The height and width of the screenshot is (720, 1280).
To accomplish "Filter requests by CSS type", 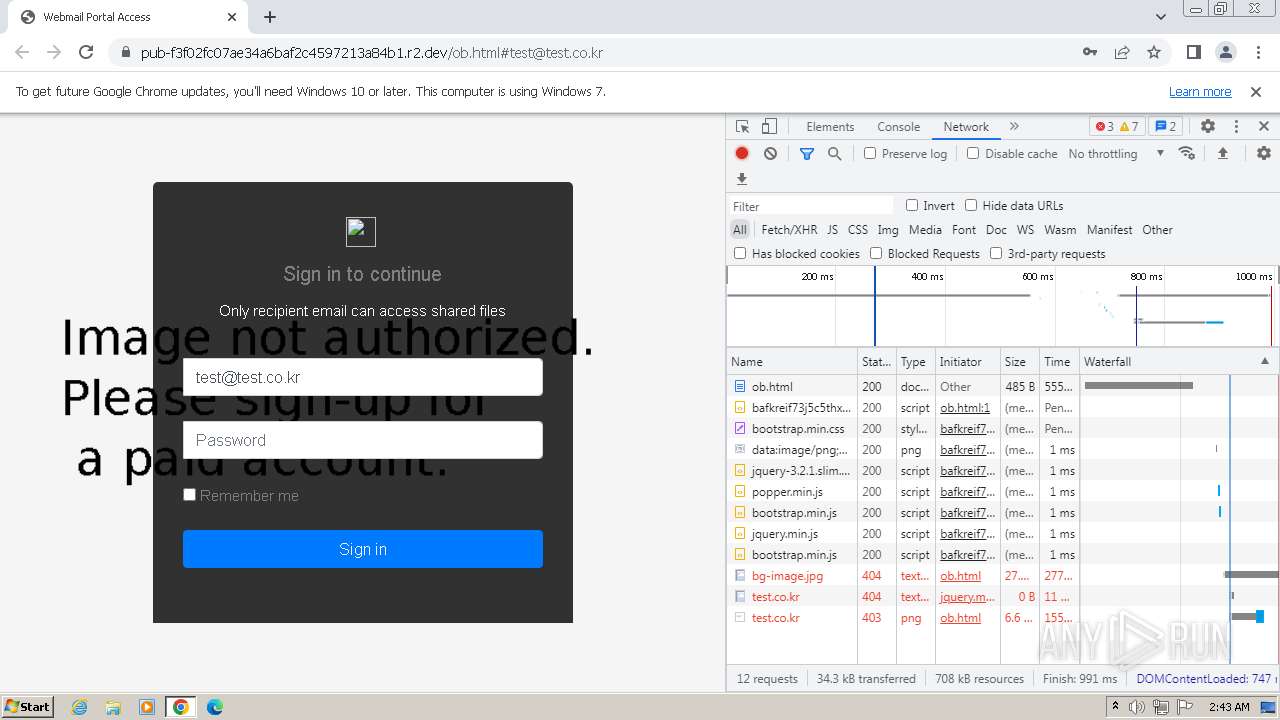I will 858,229.
